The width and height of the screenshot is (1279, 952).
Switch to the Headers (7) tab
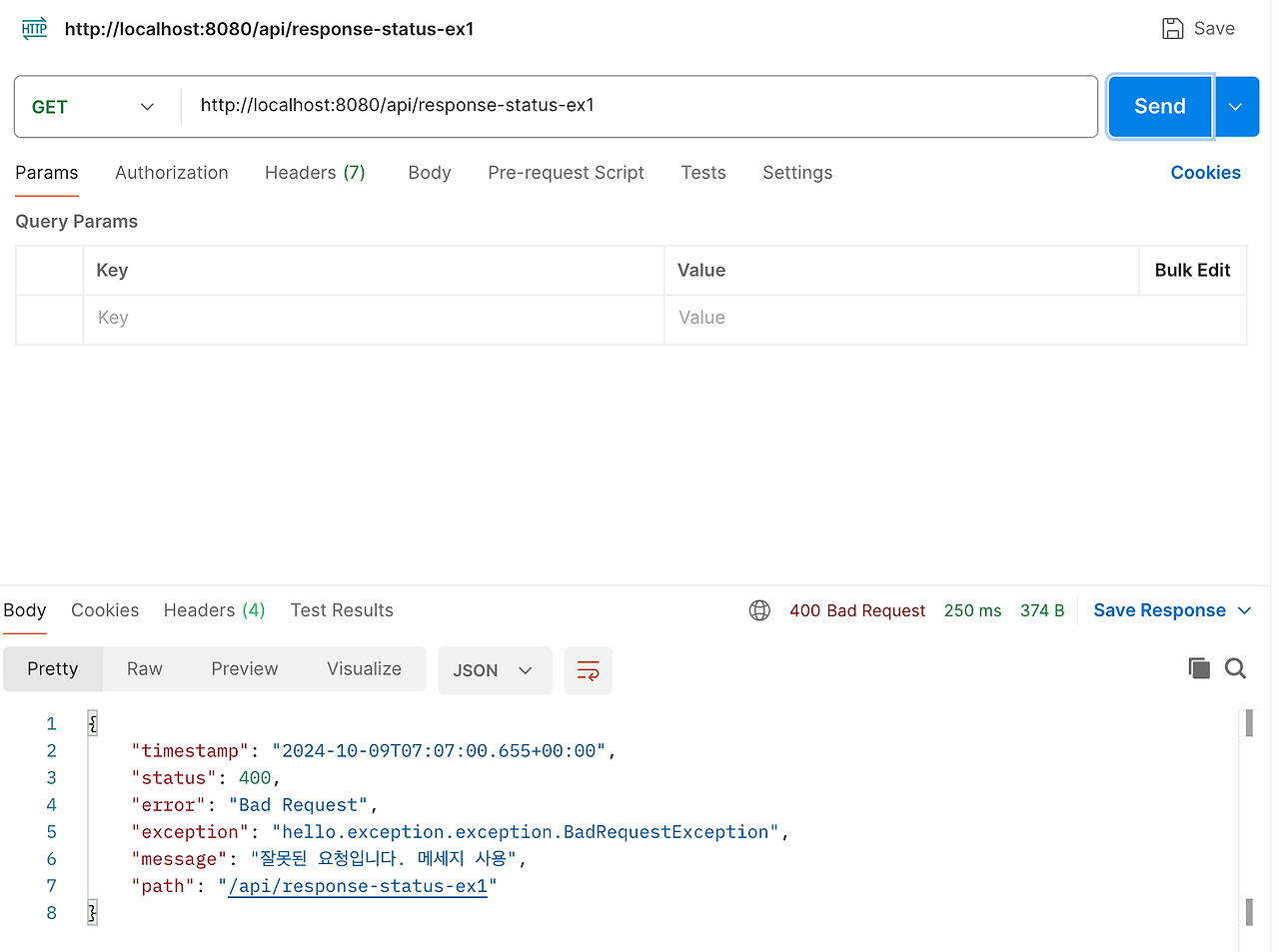(x=315, y=172)
